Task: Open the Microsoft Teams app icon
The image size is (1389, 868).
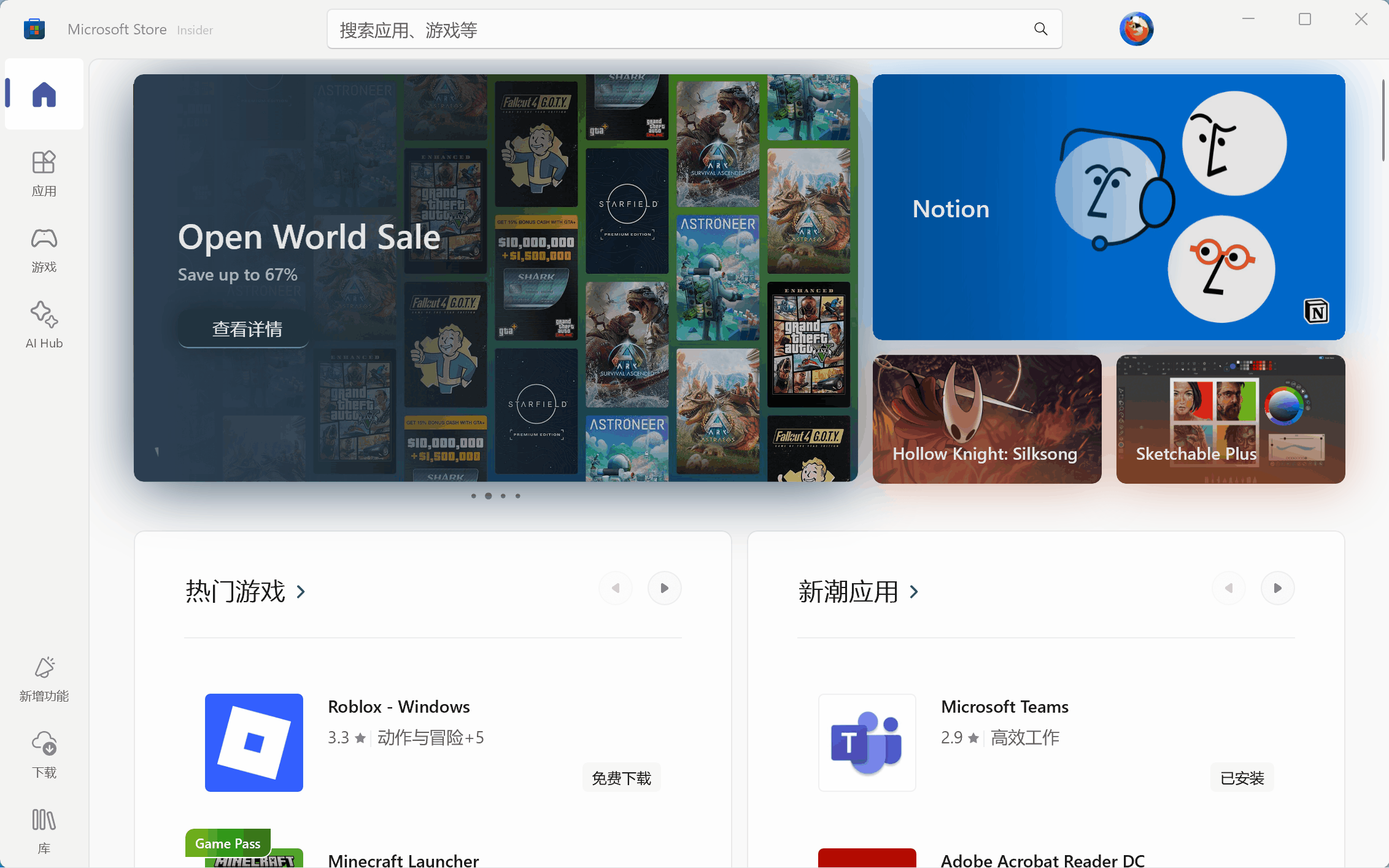Action: 867,743
